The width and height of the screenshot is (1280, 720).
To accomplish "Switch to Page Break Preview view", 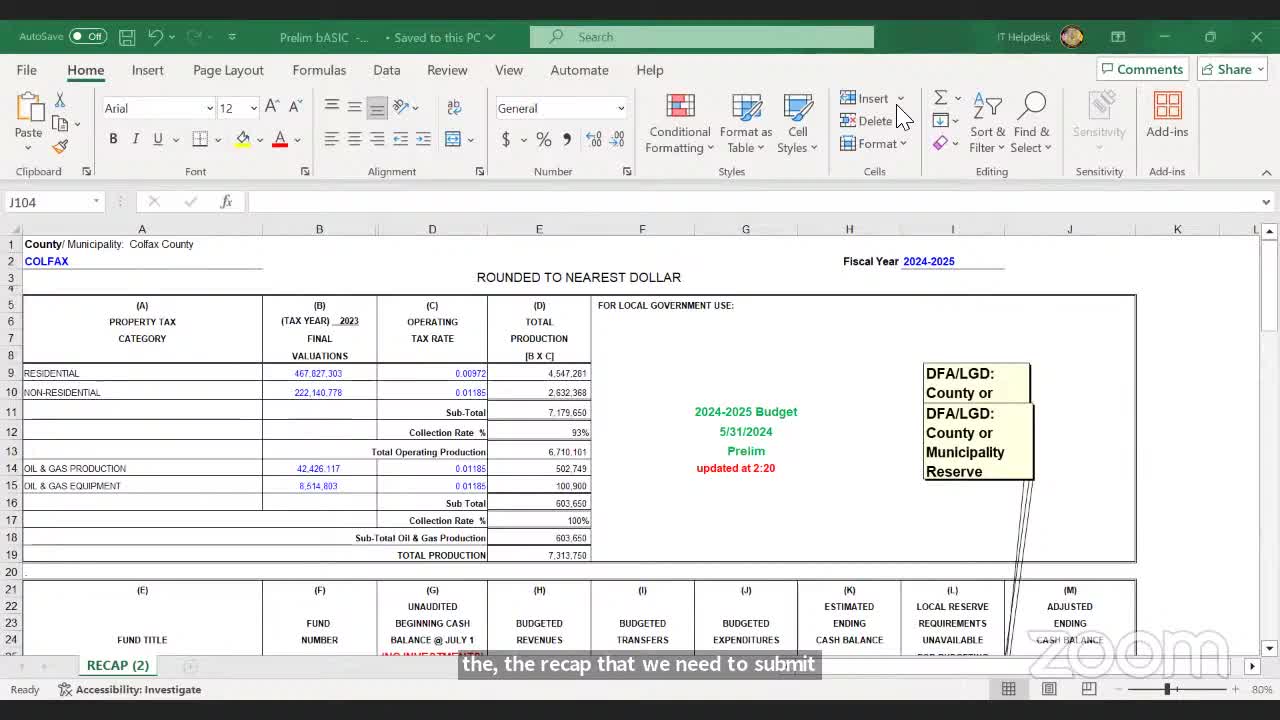I will [x=1089, y=689].
